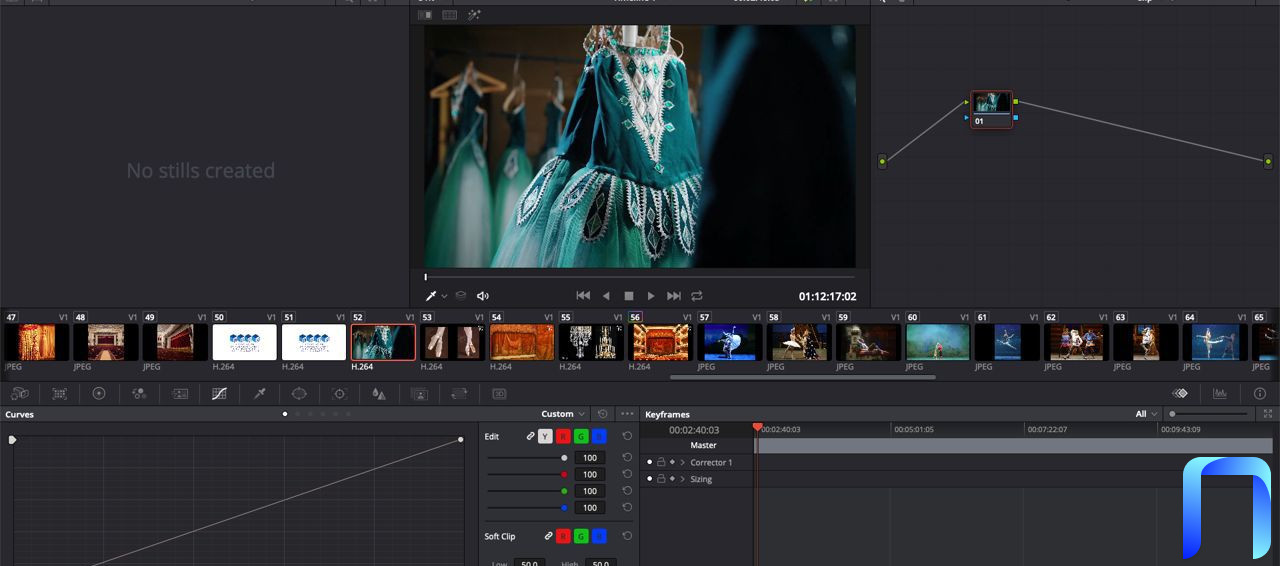Viewport: 1280px width, 566px height.
Task: Show the Keyframes palette icon
Action: (1180, 394)
